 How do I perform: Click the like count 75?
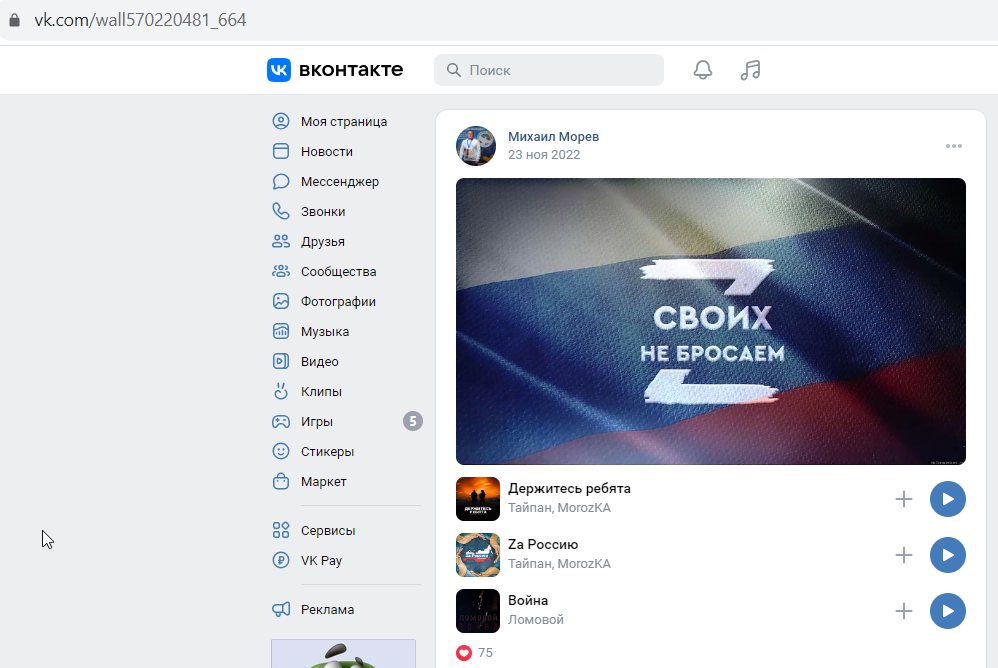pos(485,653)
